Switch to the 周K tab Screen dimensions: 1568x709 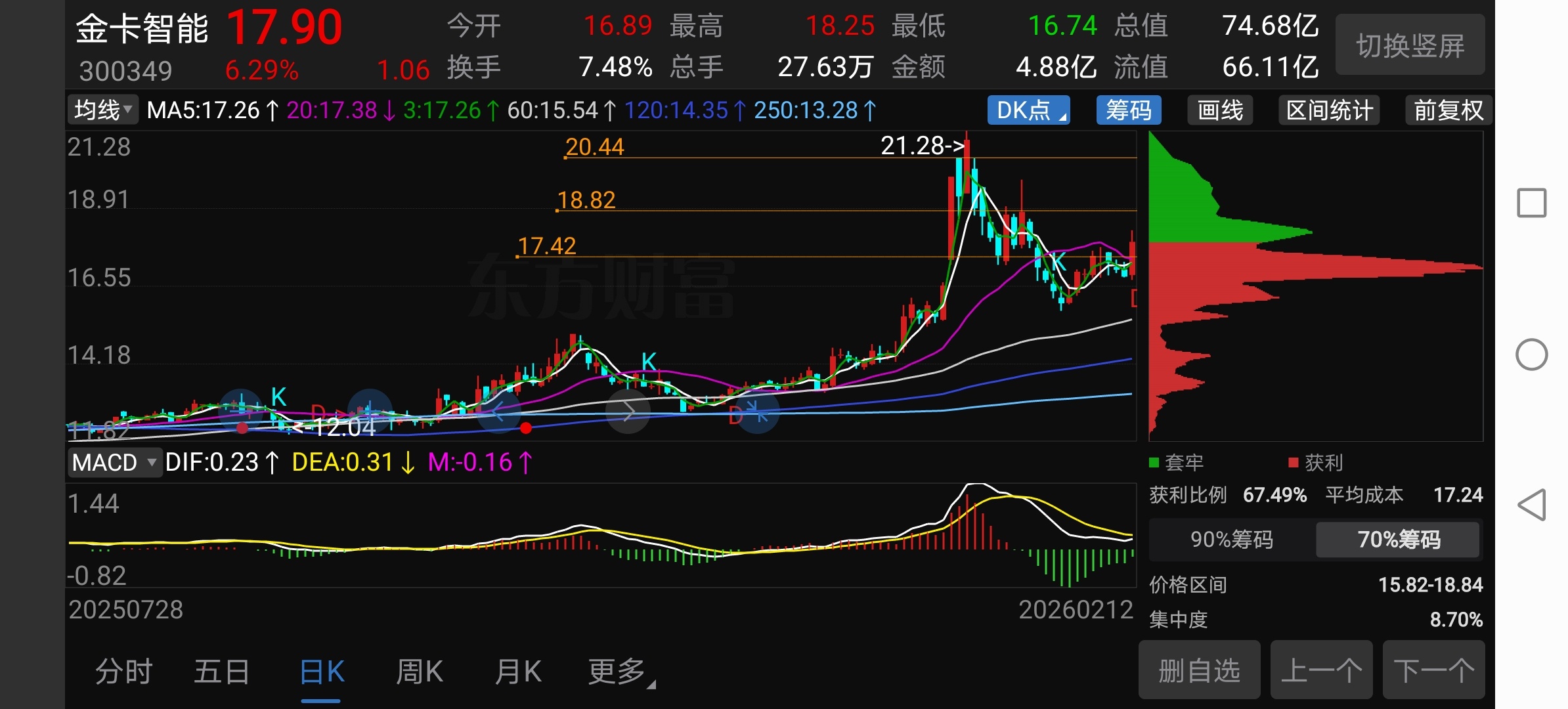420,672
